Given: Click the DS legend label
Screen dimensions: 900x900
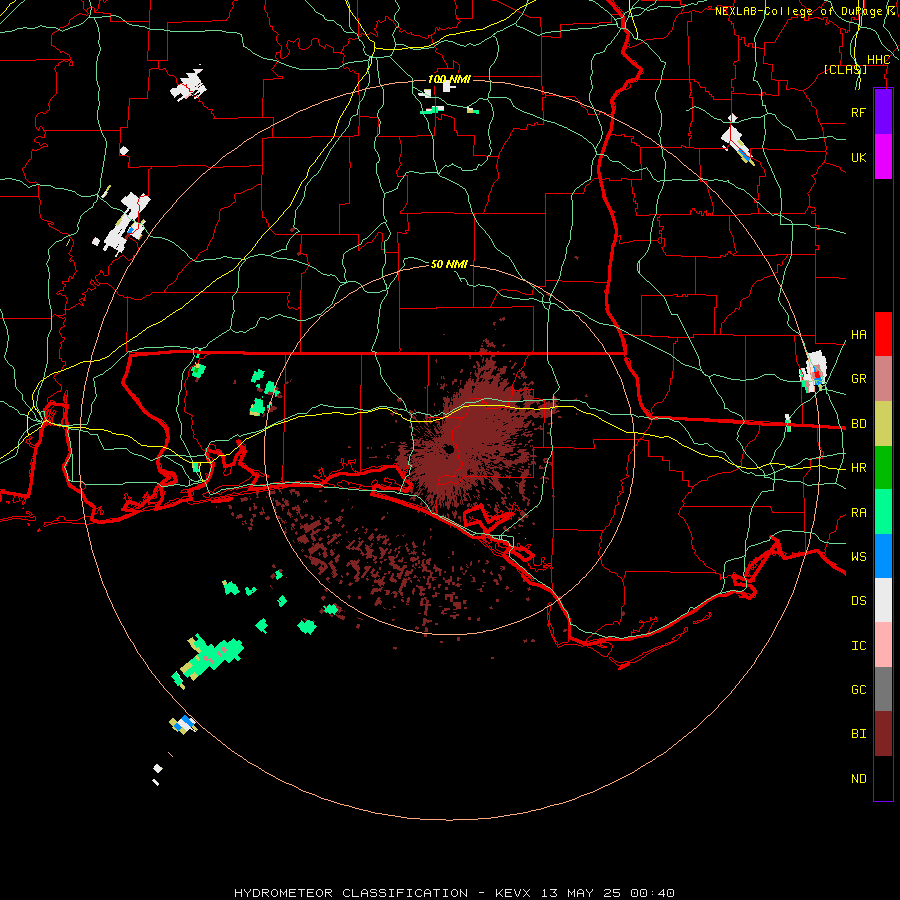Looking at the screenshot, I should point(858,601).
